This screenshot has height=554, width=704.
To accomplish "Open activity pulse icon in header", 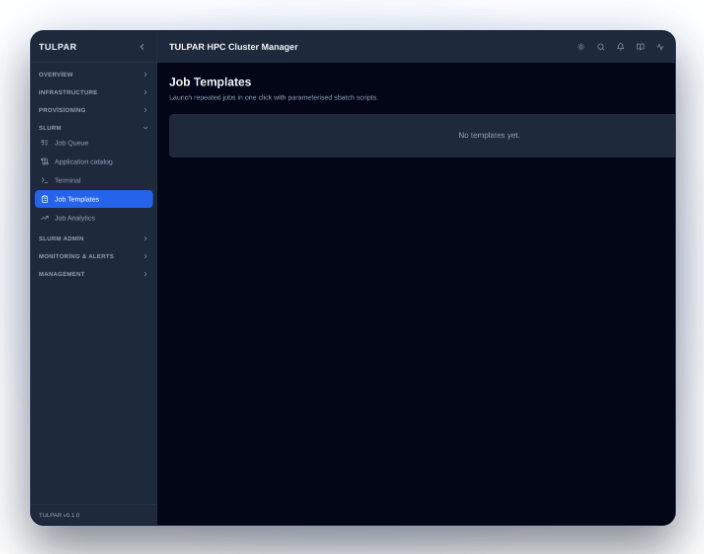I will (660, 47).
